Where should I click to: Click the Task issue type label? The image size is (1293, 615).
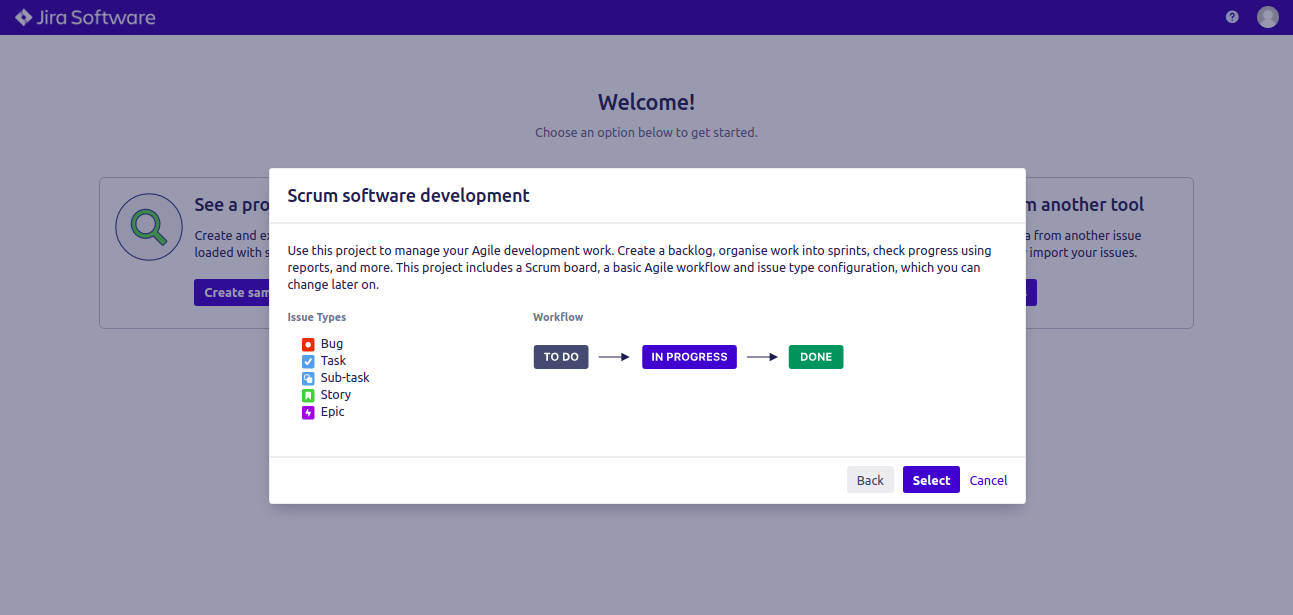click(x=333, y=361)
